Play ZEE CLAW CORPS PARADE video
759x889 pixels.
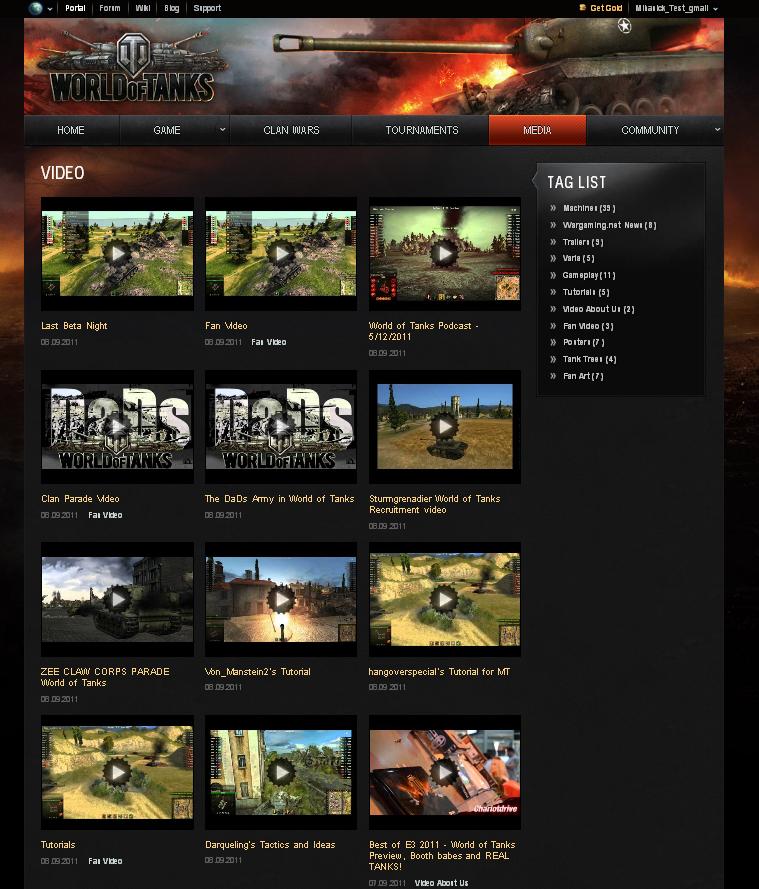pyautogui.click(x=117, y=599)
